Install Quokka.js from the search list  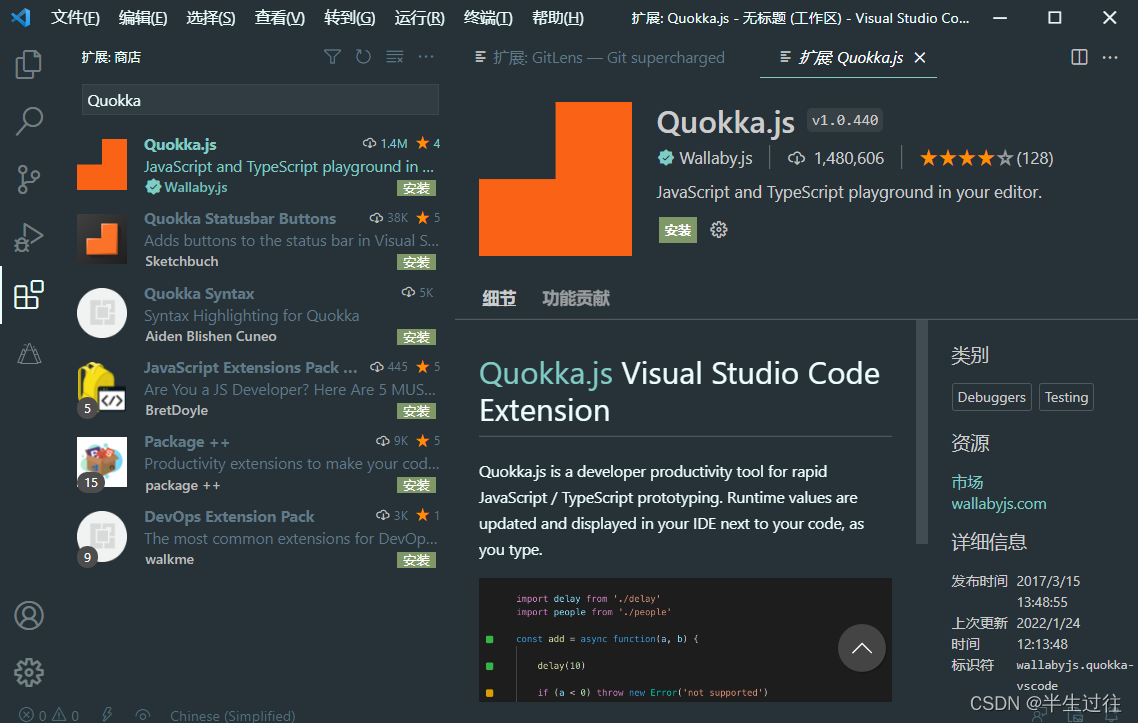point(417,188)
